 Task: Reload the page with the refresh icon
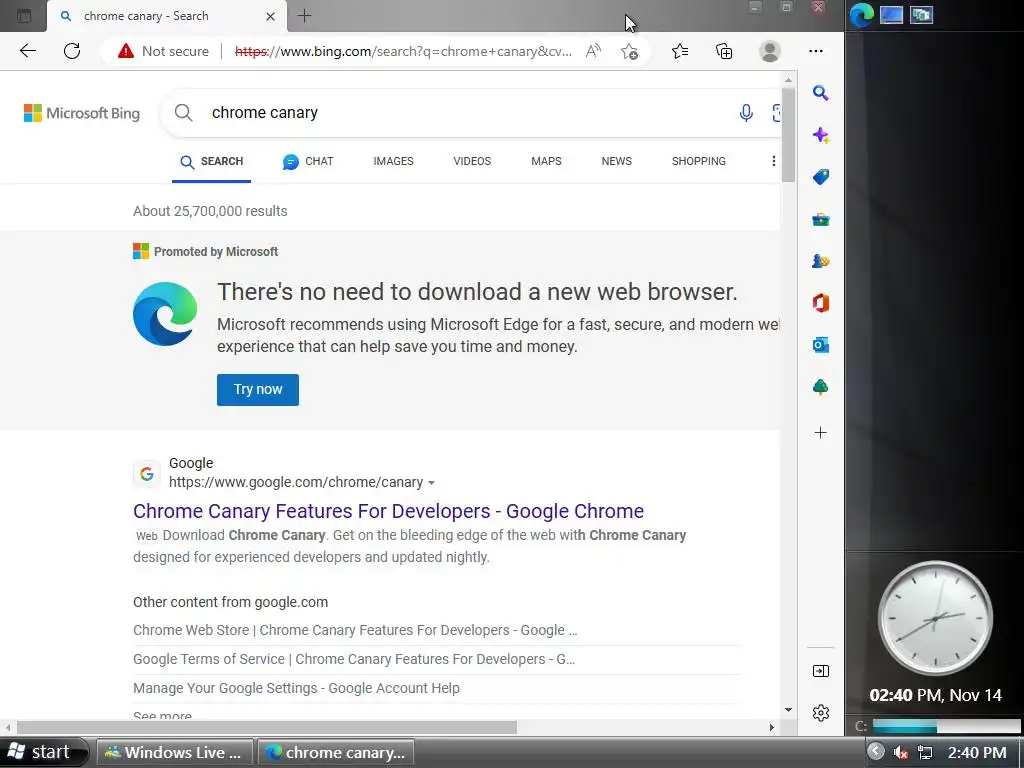72,51
